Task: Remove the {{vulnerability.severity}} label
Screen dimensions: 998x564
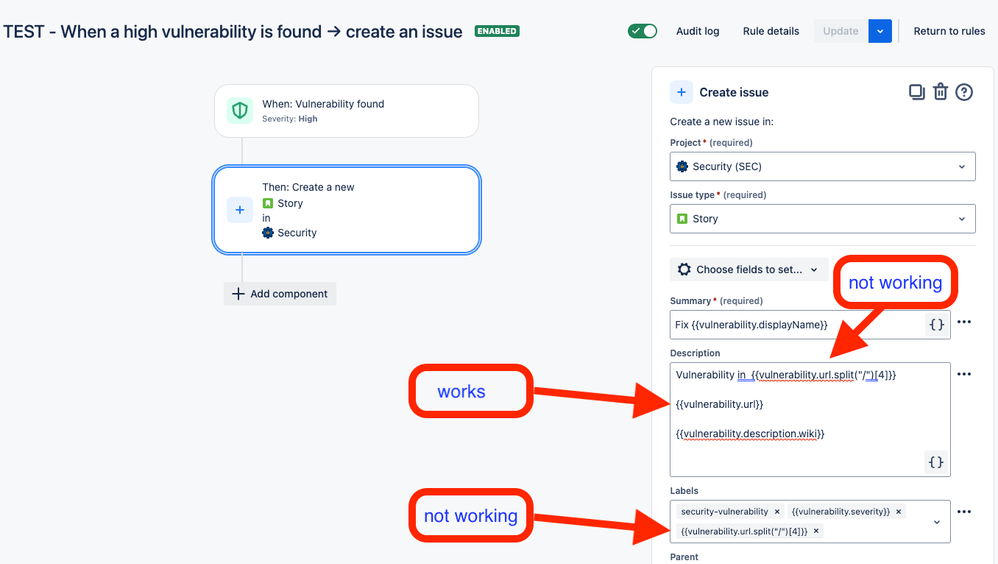Action: [x=899, y=512]
